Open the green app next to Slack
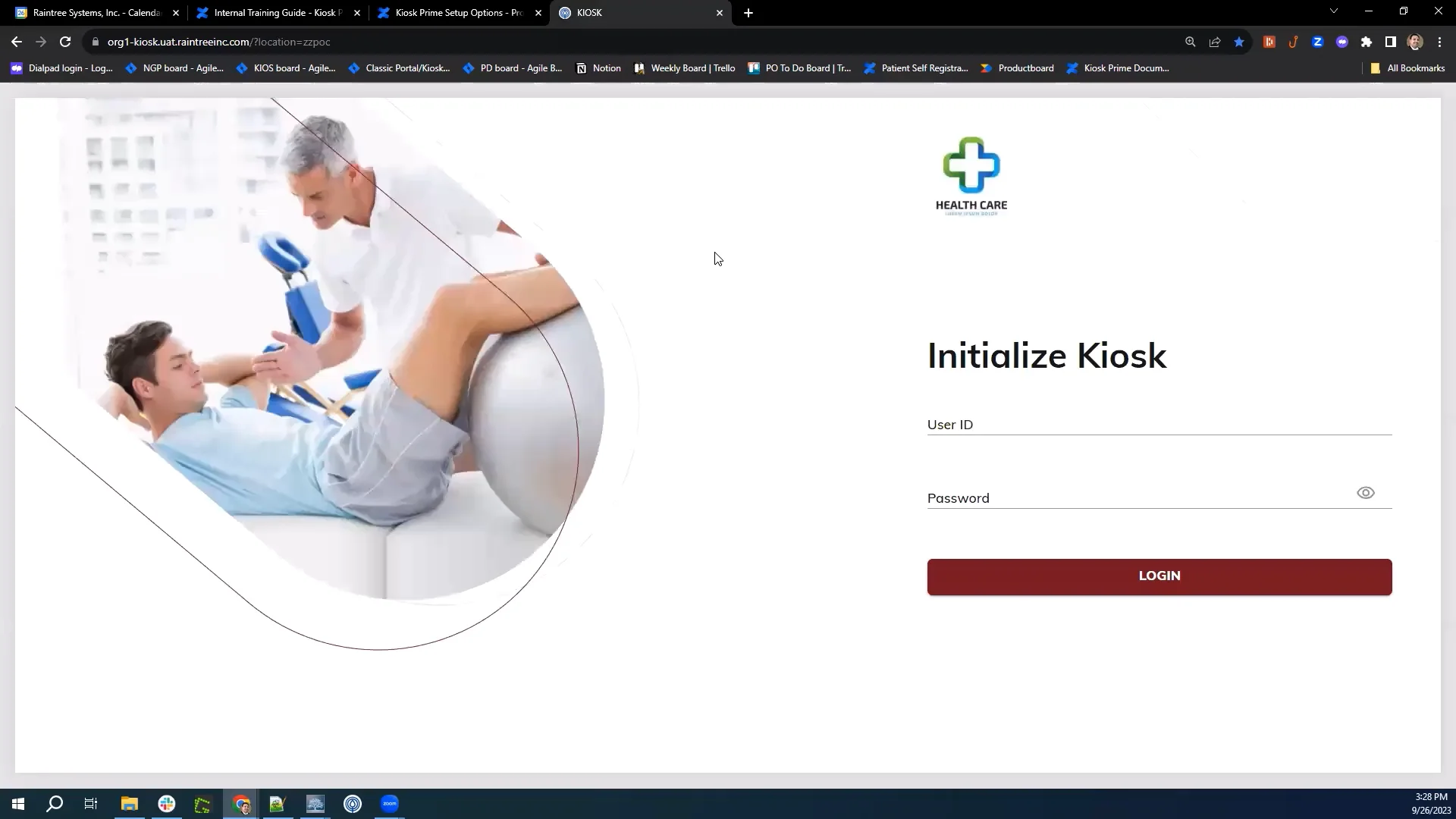Viewport: 1456px width, 819px height. [x=202, y=804]
